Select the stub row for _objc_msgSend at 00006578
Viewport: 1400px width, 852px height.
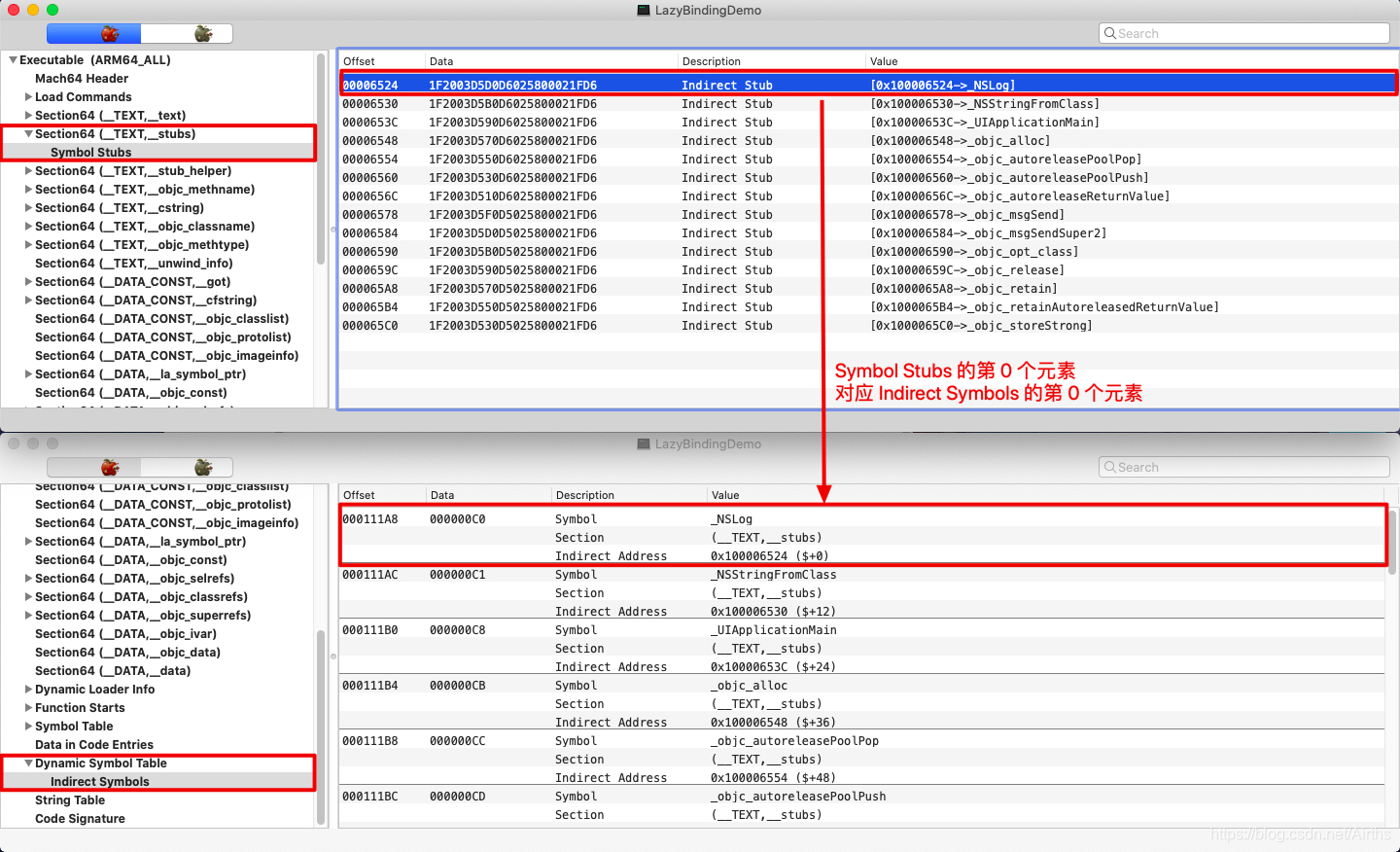pyautogui.click(x=867, y=215)
